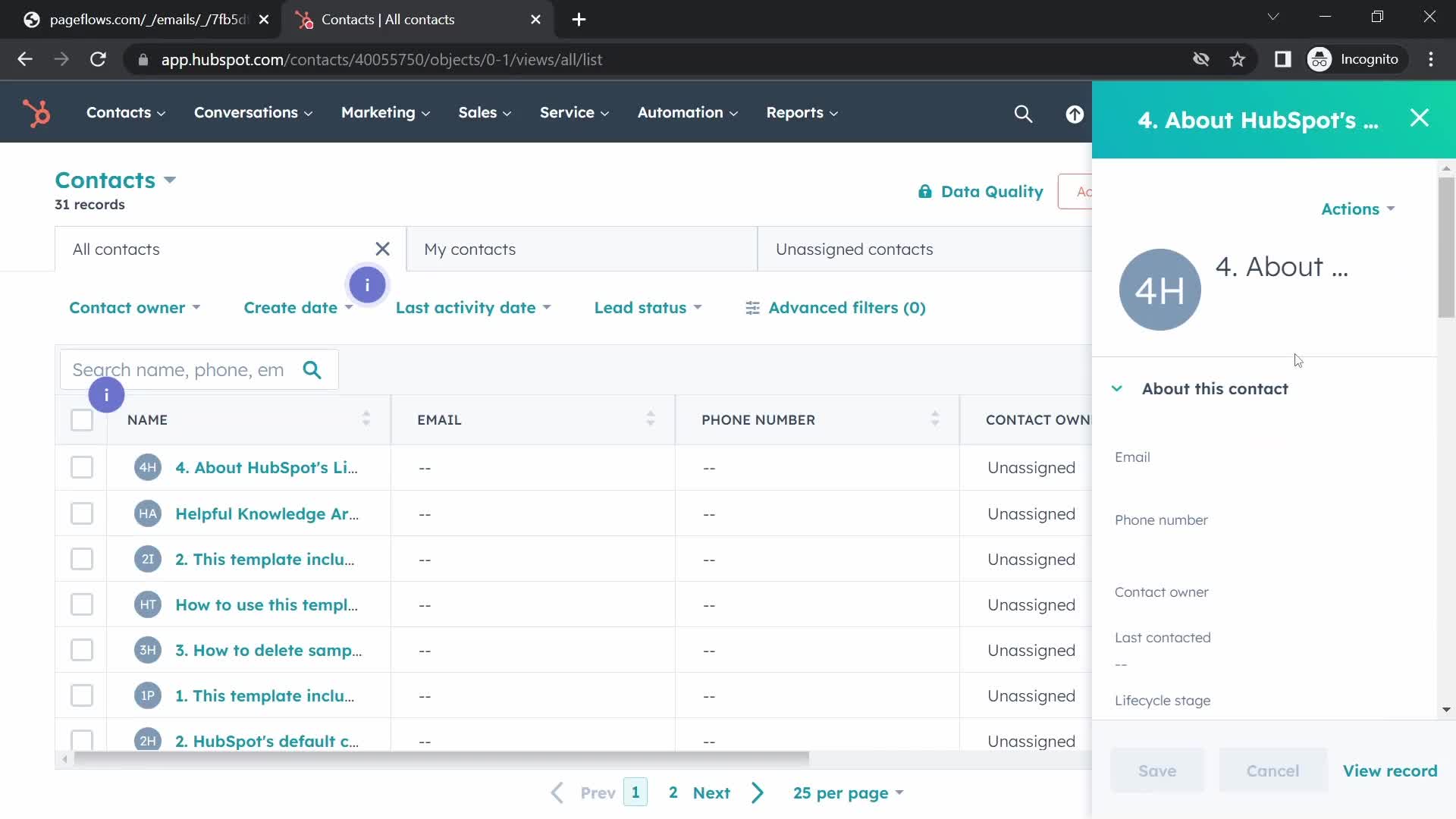Screen dimensions: 1456x819
Task: Click the 1P avatar icon
Action: 148,696
